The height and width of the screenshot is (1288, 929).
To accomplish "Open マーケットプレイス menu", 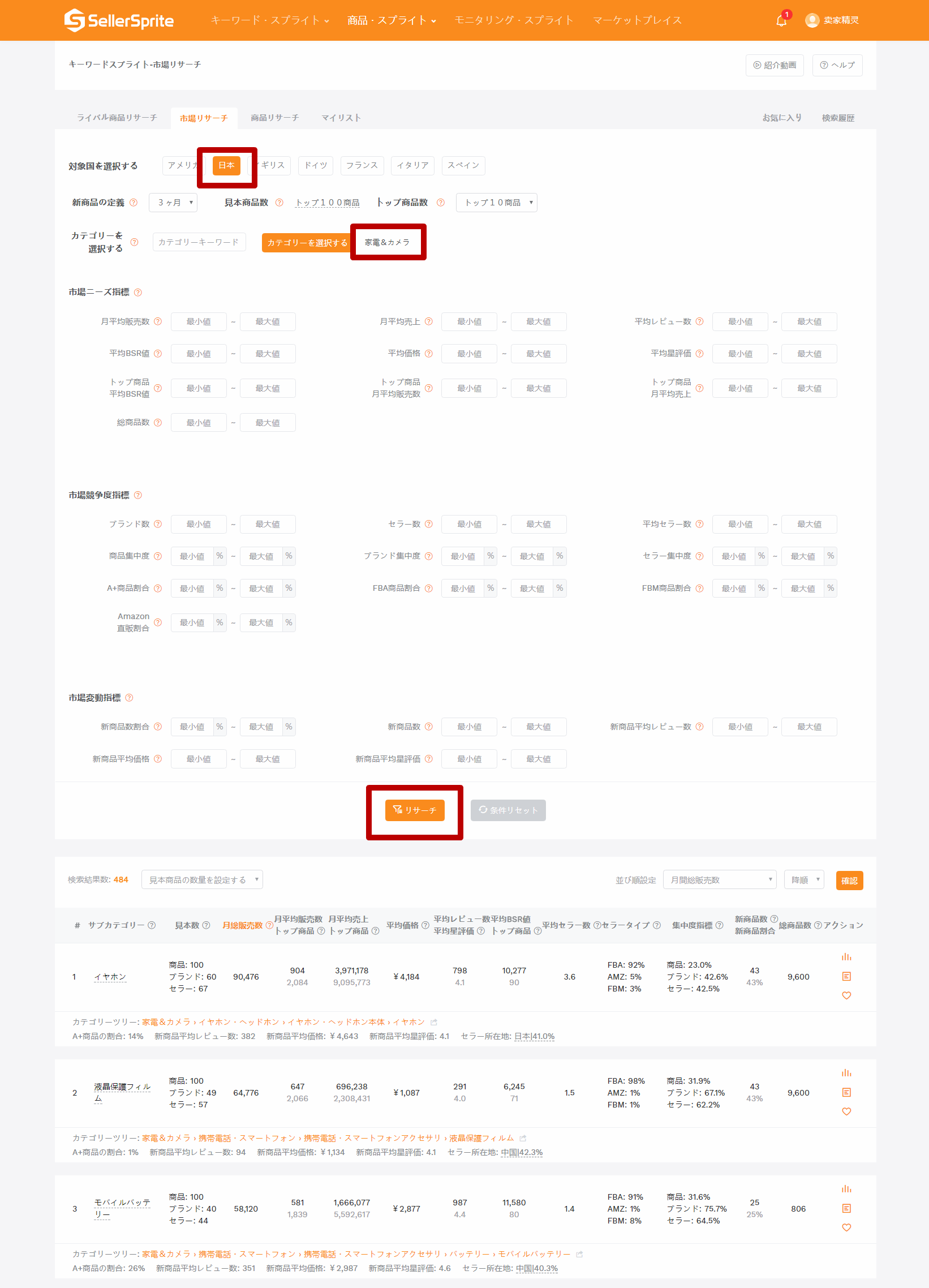I will (637, 20).
